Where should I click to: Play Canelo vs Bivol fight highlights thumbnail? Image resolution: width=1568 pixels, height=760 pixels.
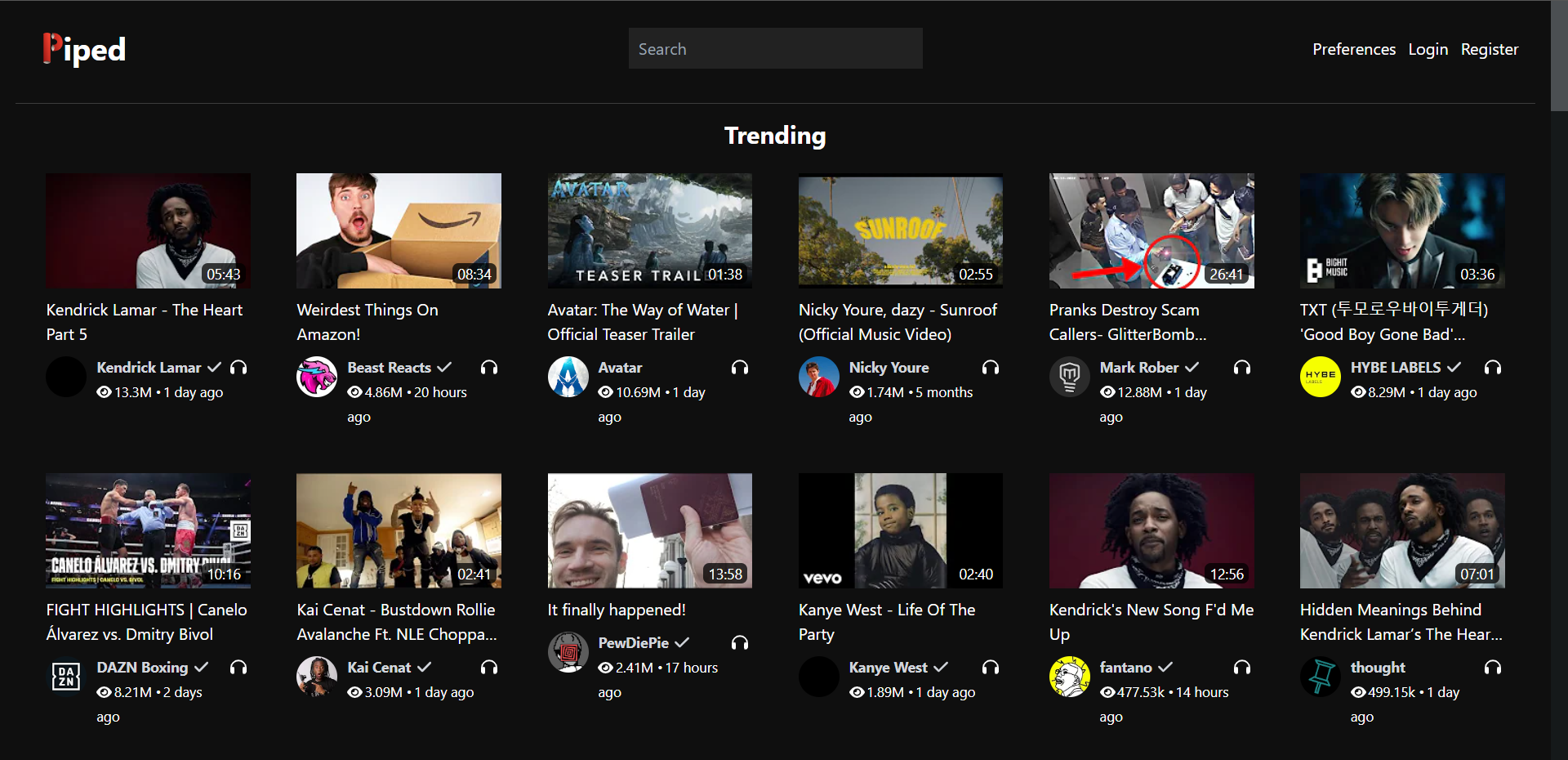pos(148,530)
